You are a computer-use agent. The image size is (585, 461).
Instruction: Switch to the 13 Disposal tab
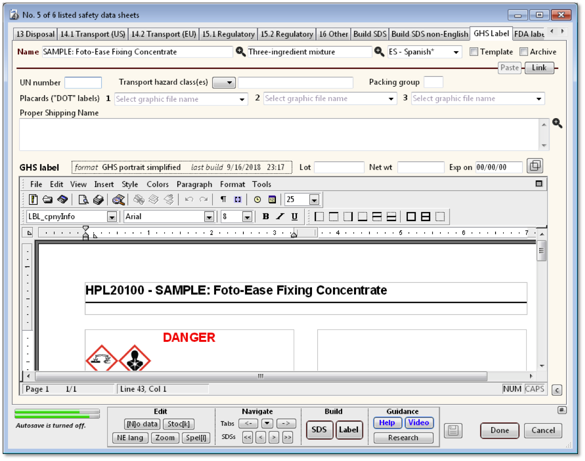[x=35, y=34]
